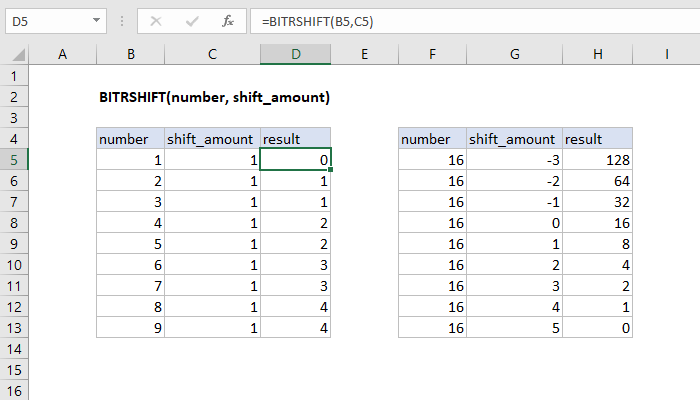The image size is (700, 400).
Task: Click cell B5 containing 1
Action: (x=130, y=160)
